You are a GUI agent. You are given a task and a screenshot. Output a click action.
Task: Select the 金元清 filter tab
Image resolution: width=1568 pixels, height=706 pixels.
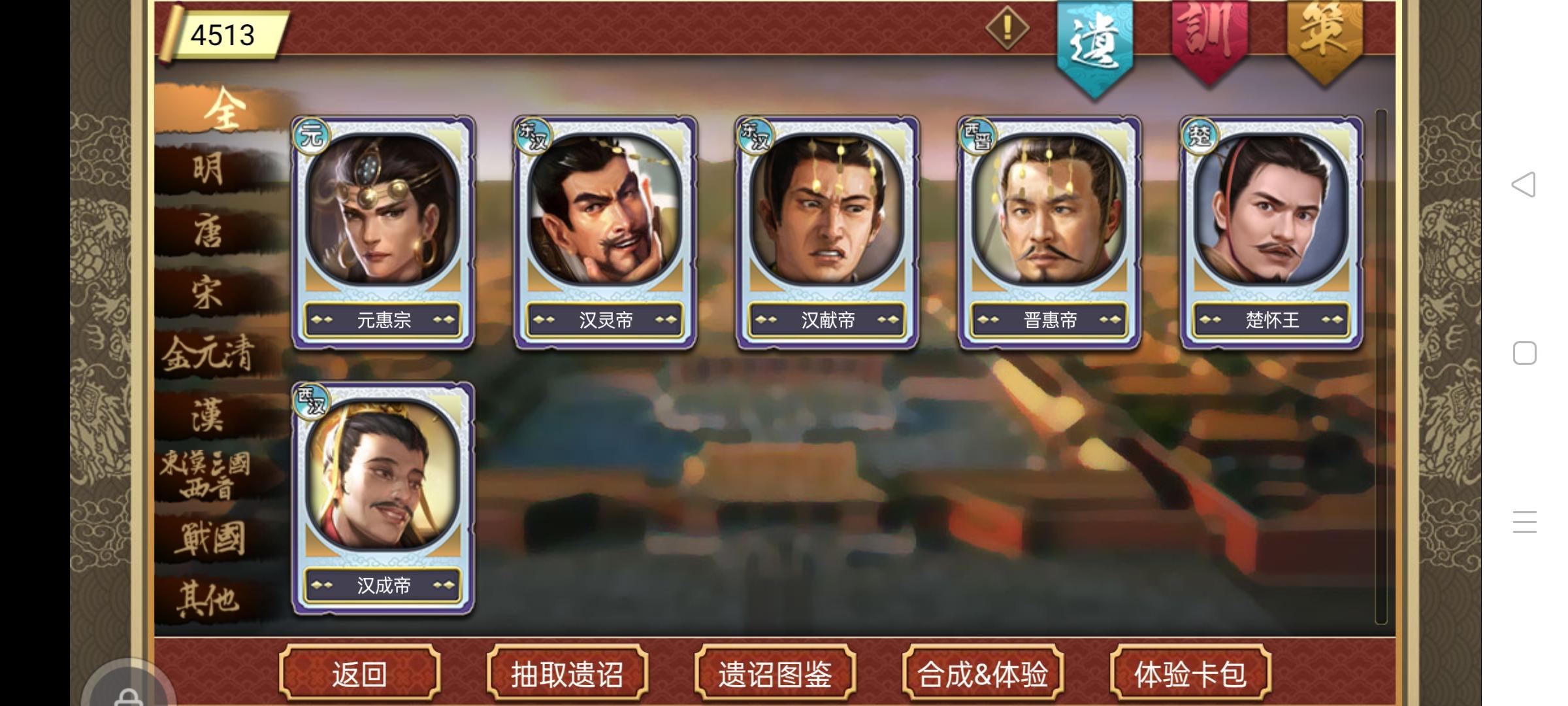[208, 354]
